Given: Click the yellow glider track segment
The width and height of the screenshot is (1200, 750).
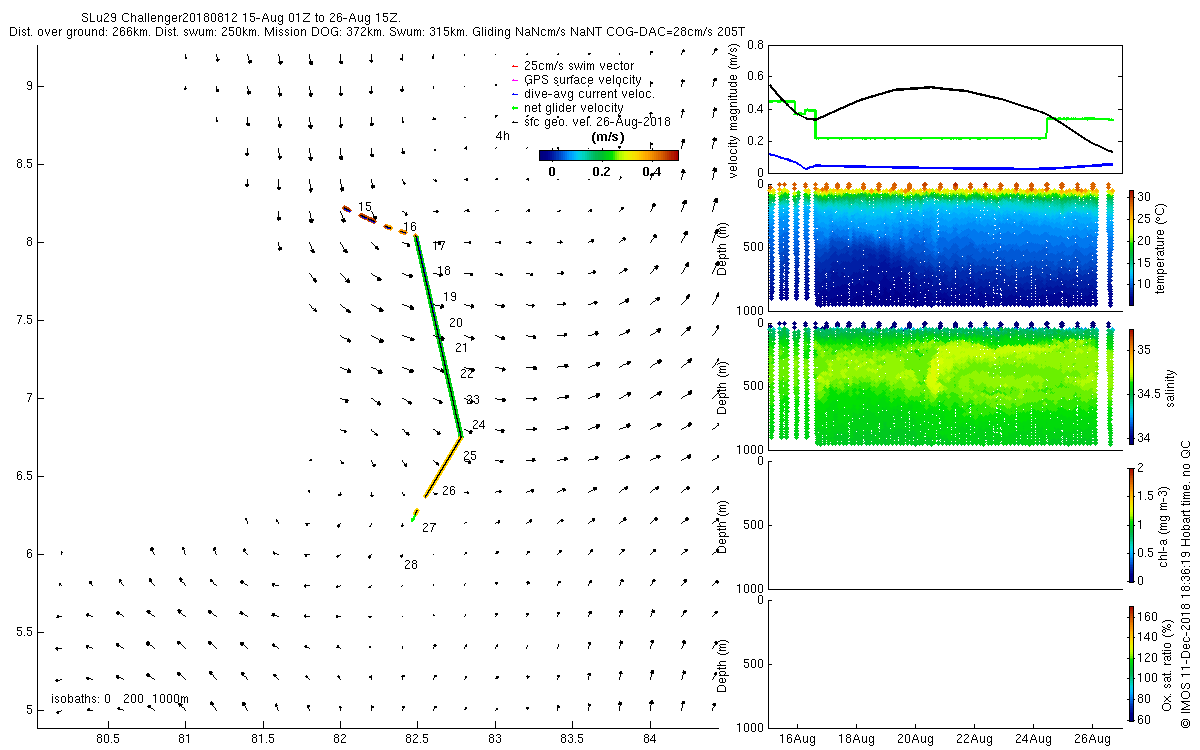Looking at the screenshot, I should click(443, 466).
